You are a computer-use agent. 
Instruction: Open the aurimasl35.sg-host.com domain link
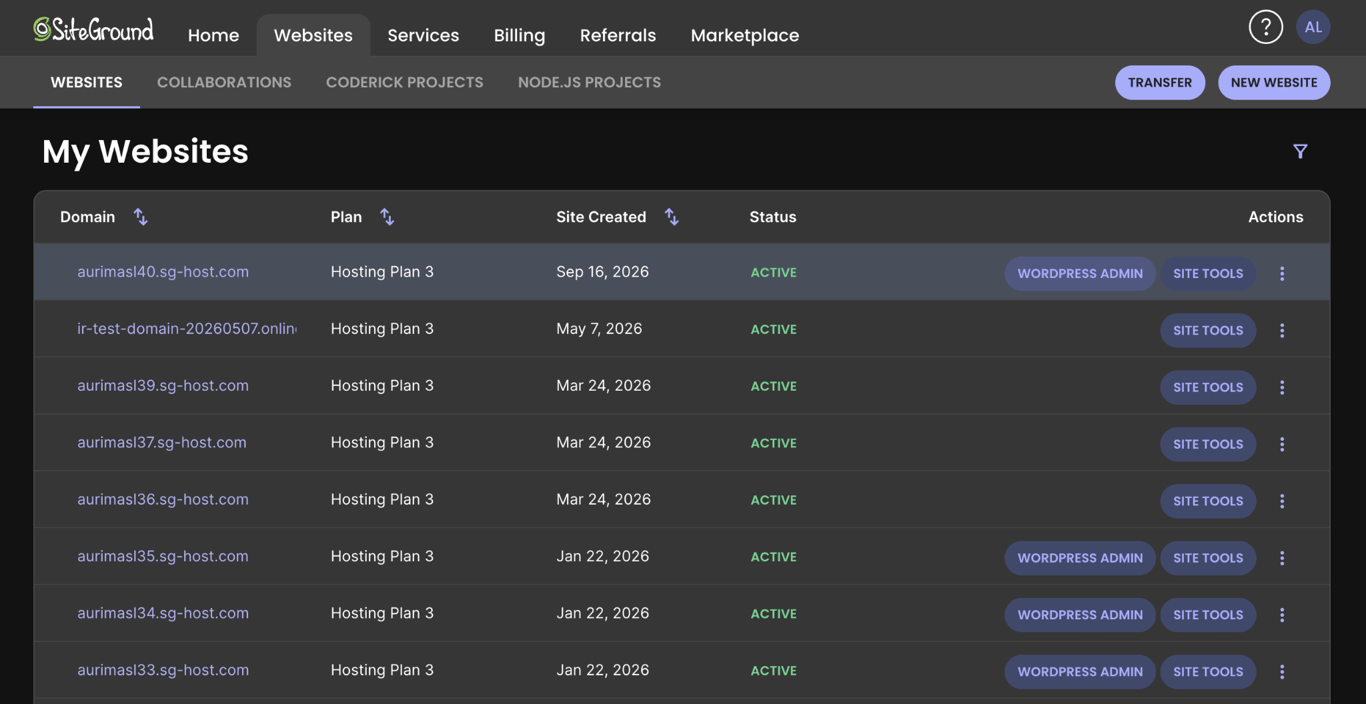pos(163,557)
